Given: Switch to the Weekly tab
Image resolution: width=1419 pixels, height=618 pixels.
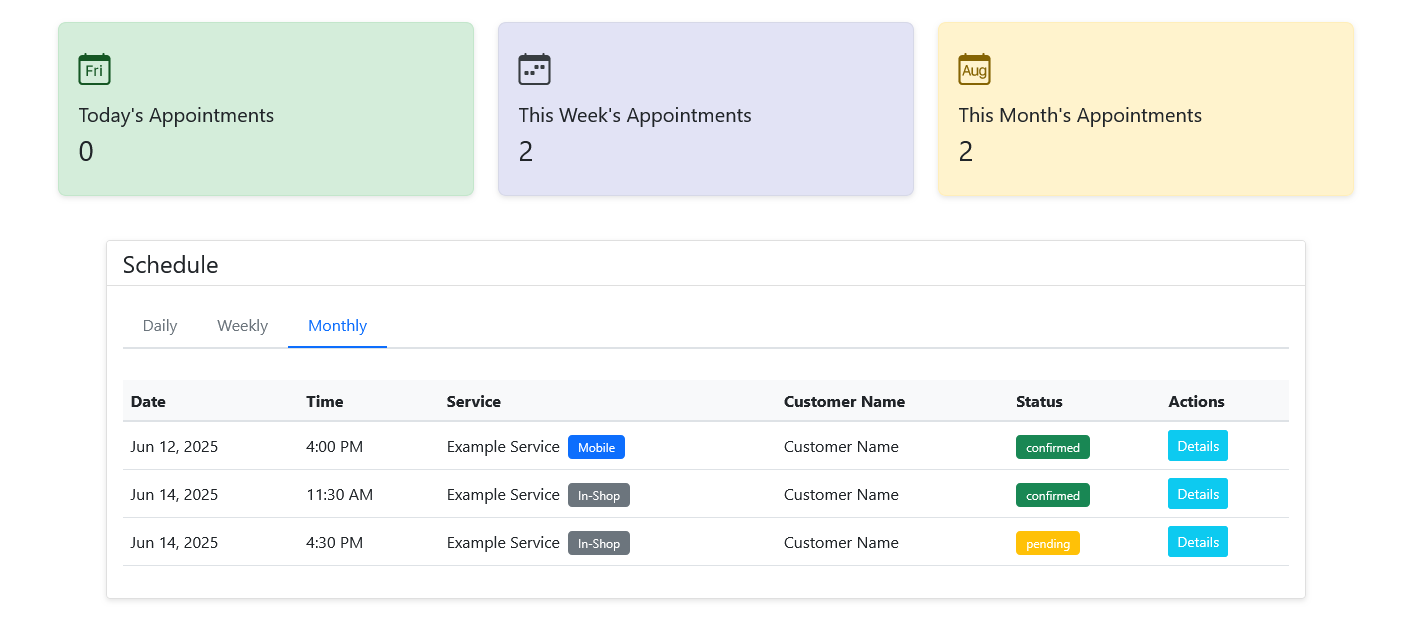Looking at the screenshot, I should 242,326.
